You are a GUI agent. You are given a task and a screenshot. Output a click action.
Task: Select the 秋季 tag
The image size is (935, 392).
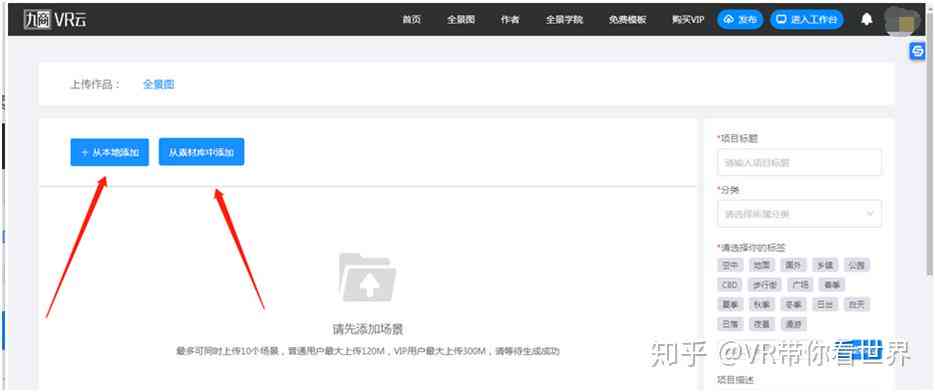tap(761, 304)
